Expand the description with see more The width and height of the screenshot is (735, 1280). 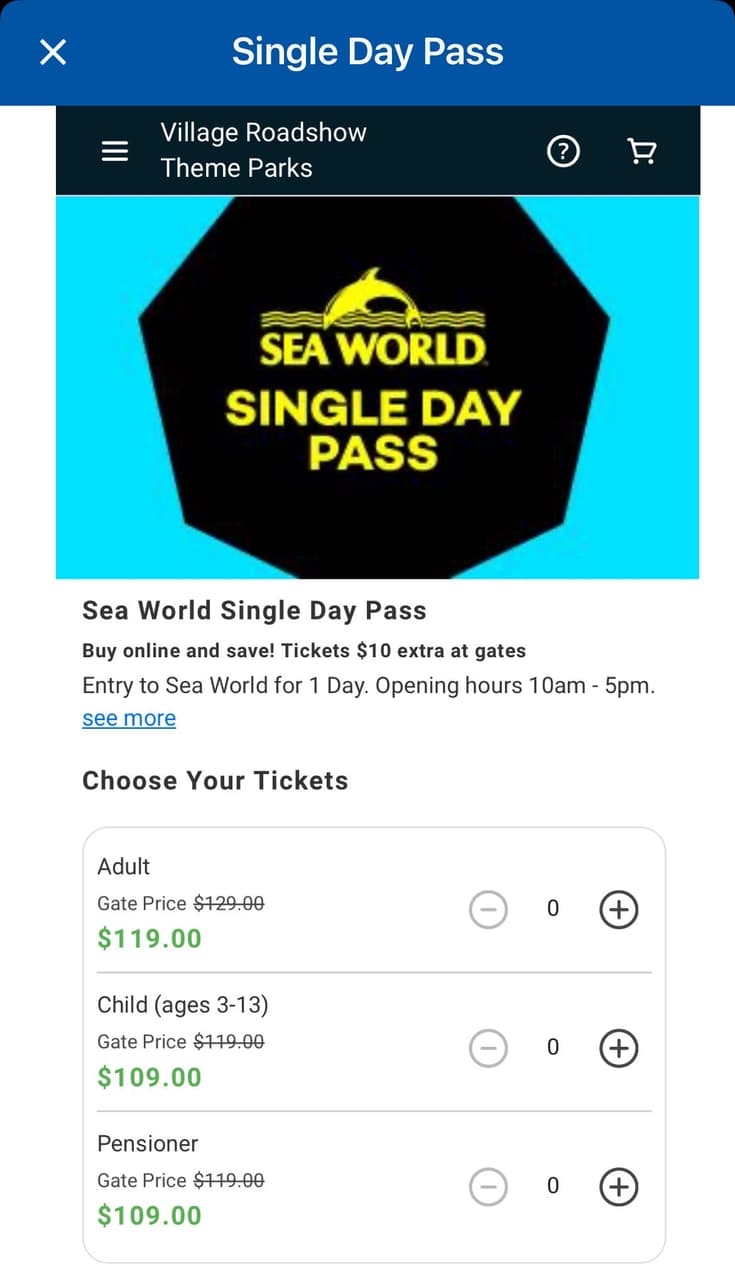coord(128,718)
